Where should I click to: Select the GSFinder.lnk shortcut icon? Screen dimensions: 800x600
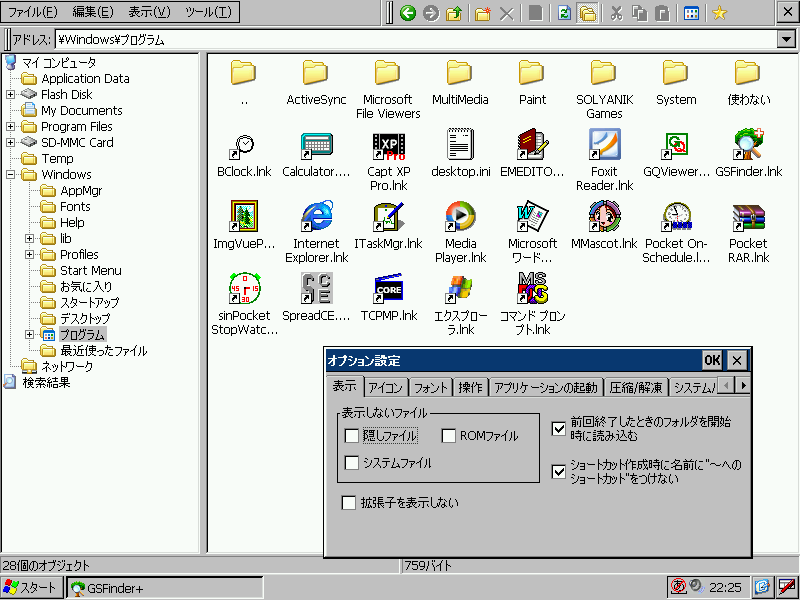point(748,146)
